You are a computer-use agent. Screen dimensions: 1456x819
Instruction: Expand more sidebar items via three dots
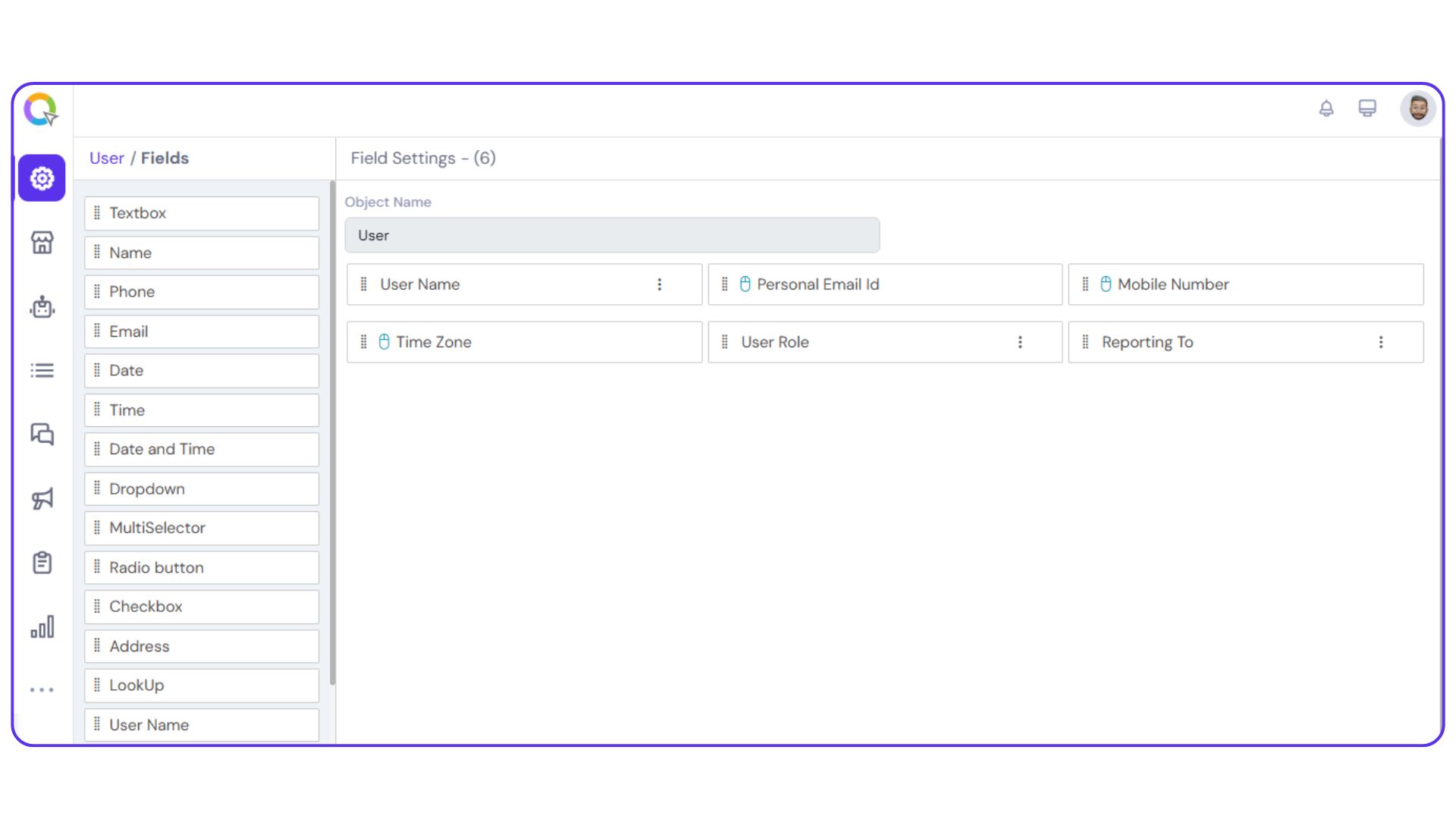(42, 690)
